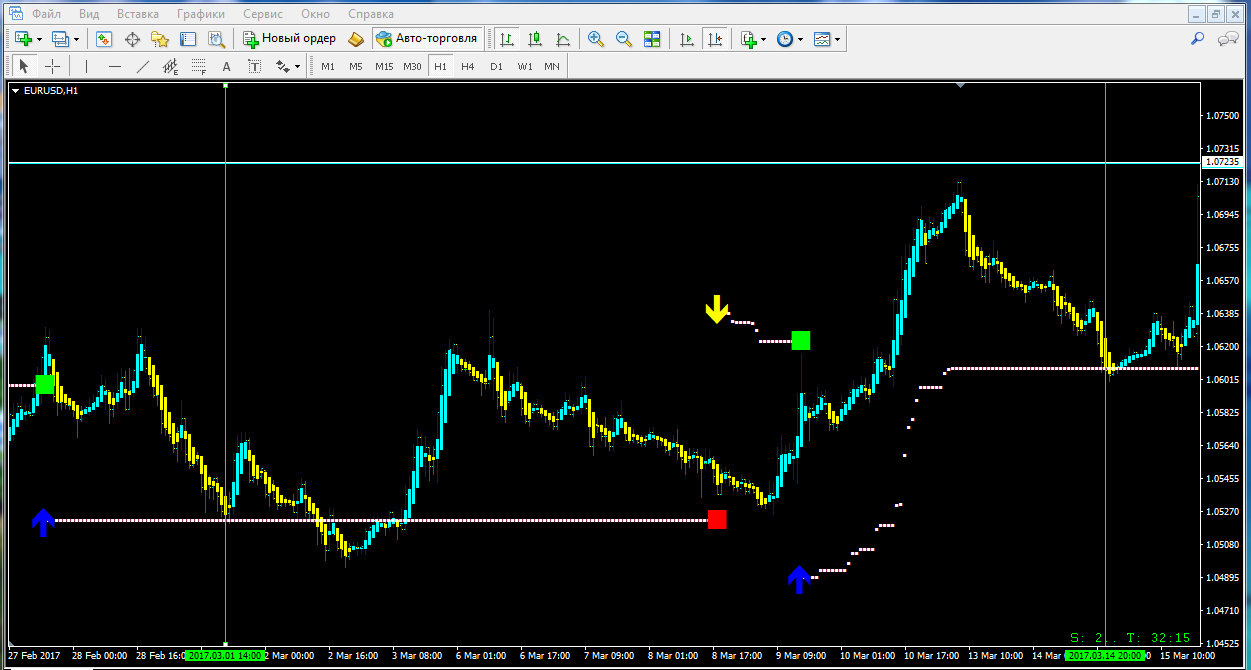The width and height of the screenshot is (1251, 670).
Task: Expand the indicators list dropdown
Action: (x=764, y=39)
